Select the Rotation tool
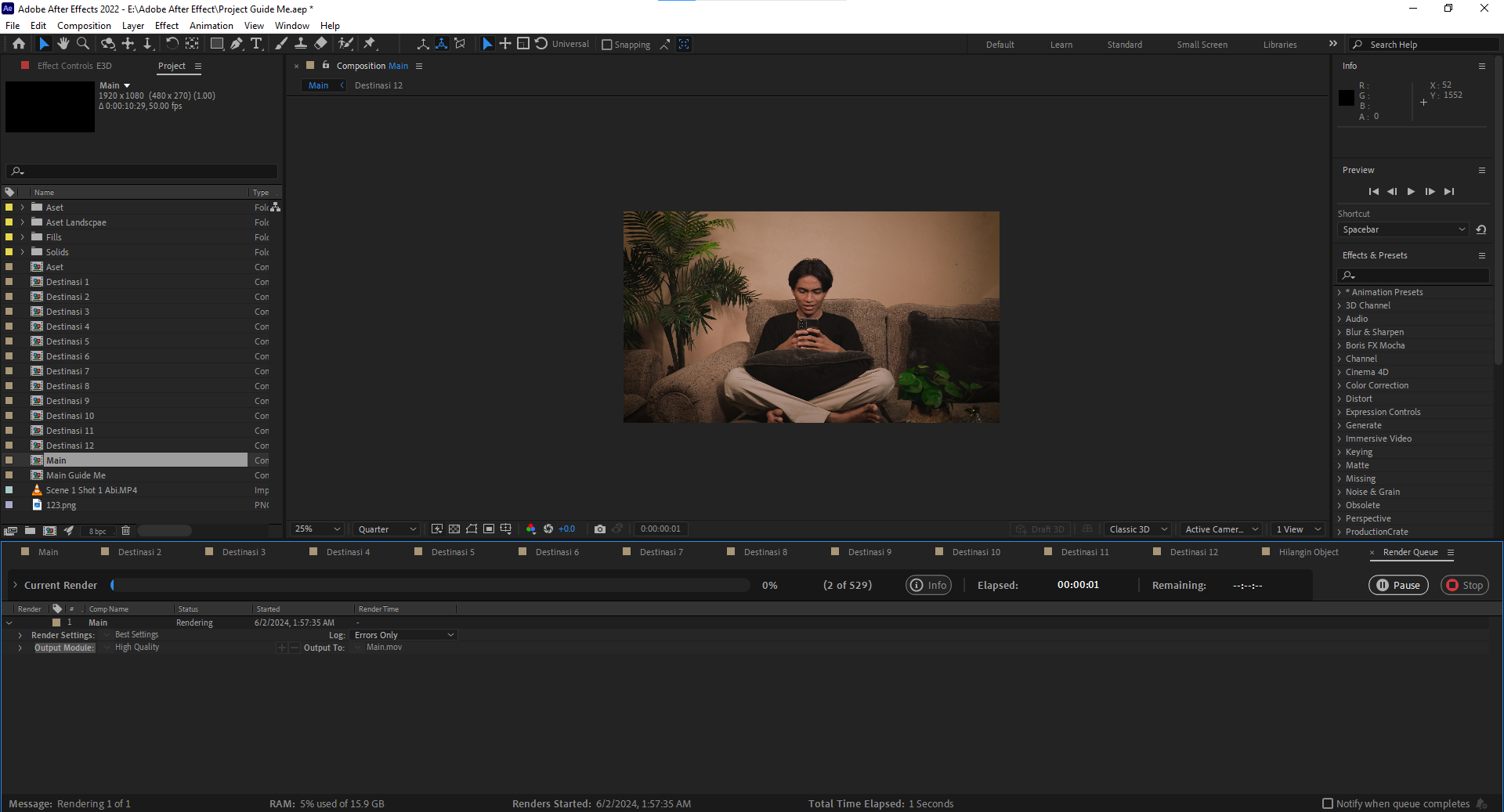The image size is (1504, 812). click(x=172, y=44)
